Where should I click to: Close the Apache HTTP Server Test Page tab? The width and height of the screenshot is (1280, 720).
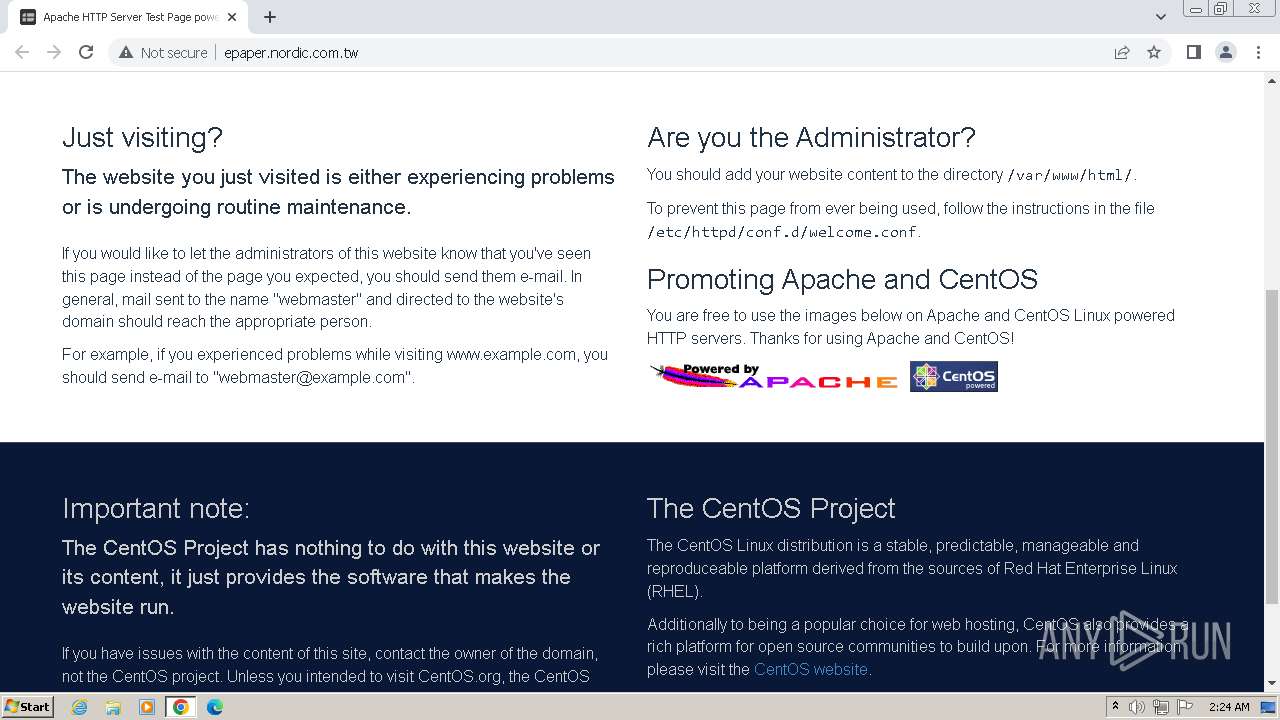(232, 17)
